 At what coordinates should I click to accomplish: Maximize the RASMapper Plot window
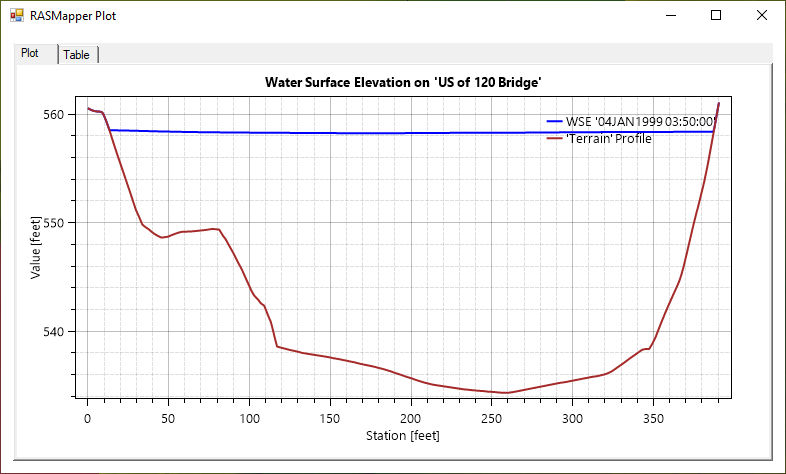(716, 16)
